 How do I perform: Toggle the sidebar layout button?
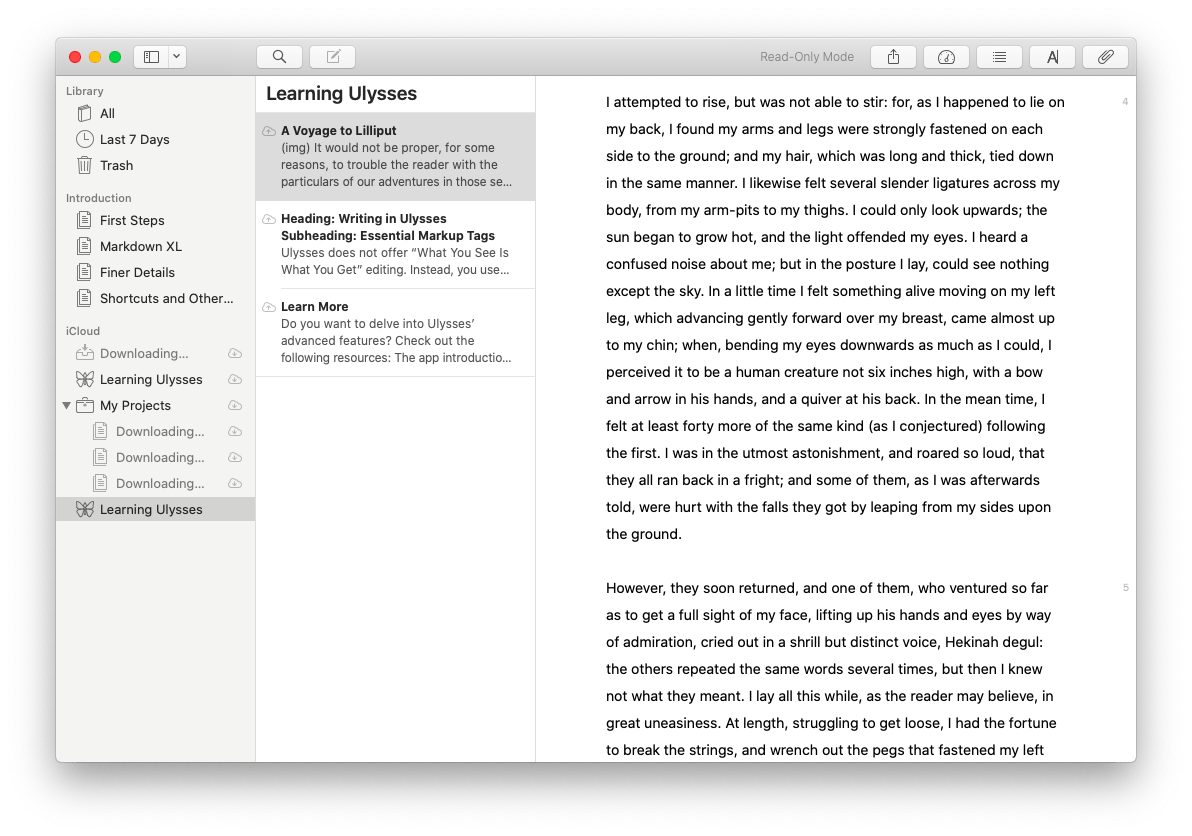[x=151, y=57]
